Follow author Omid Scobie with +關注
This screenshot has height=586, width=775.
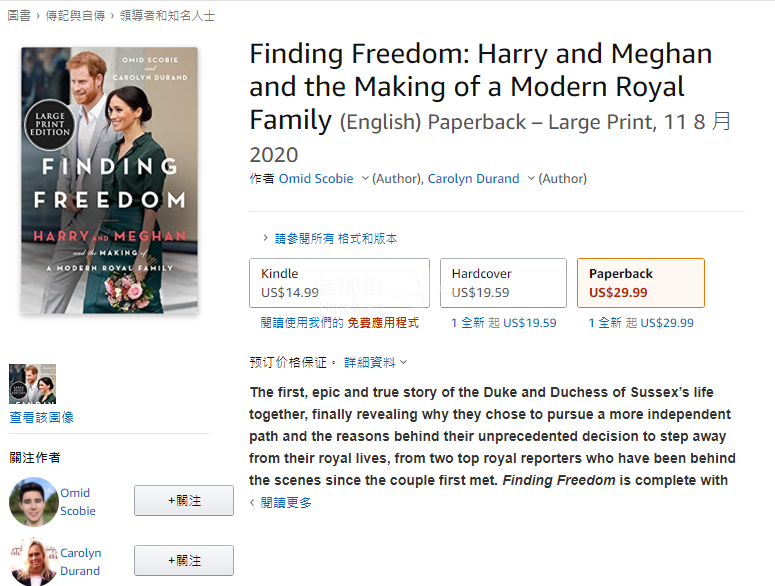click(x=184, y=501)
